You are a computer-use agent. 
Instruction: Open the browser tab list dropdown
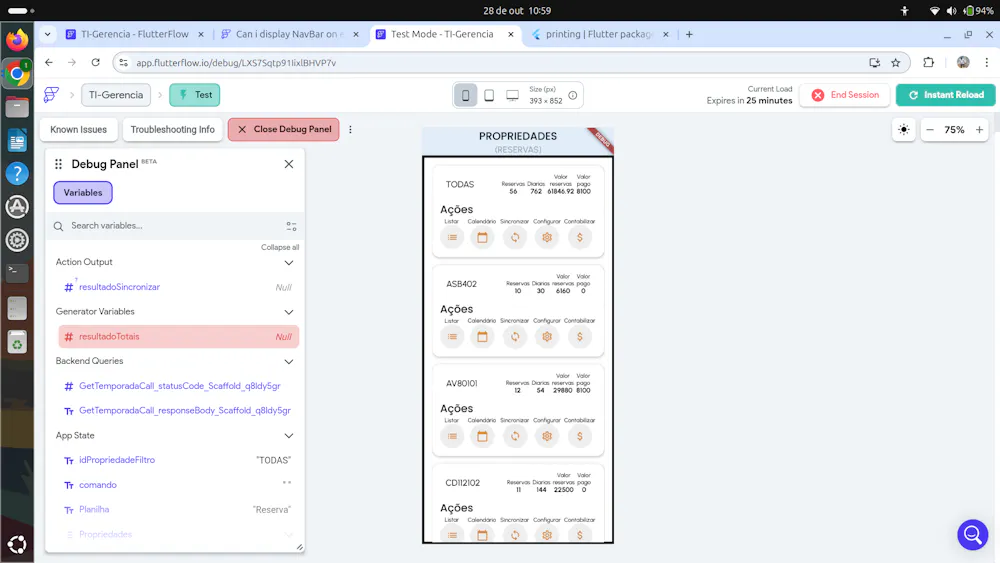click(x=48, y=34)
